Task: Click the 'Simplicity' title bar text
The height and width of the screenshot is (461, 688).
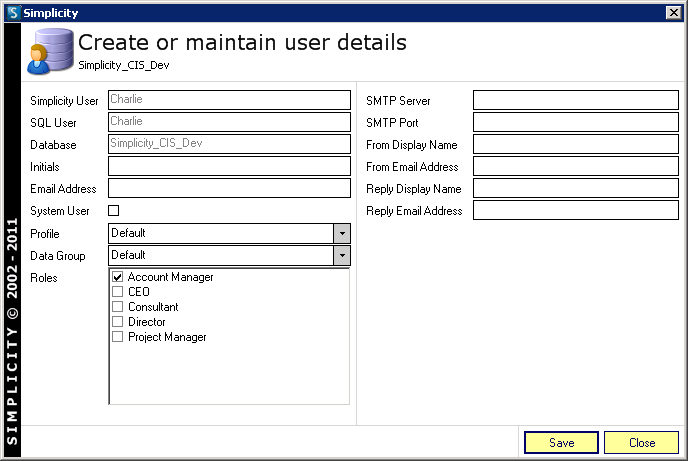Action: click(50, 13)
